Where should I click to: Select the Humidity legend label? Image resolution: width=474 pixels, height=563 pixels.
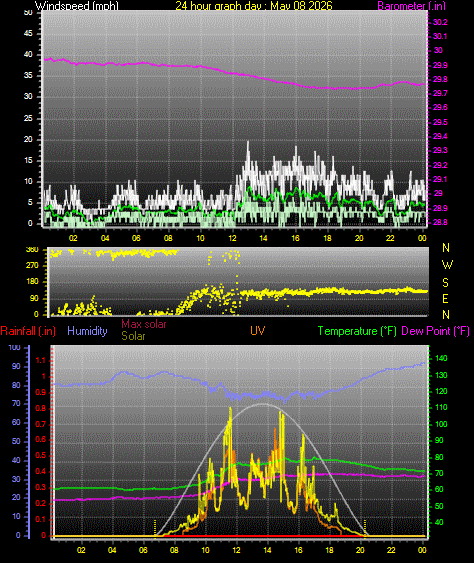click(x=87, y=331)
